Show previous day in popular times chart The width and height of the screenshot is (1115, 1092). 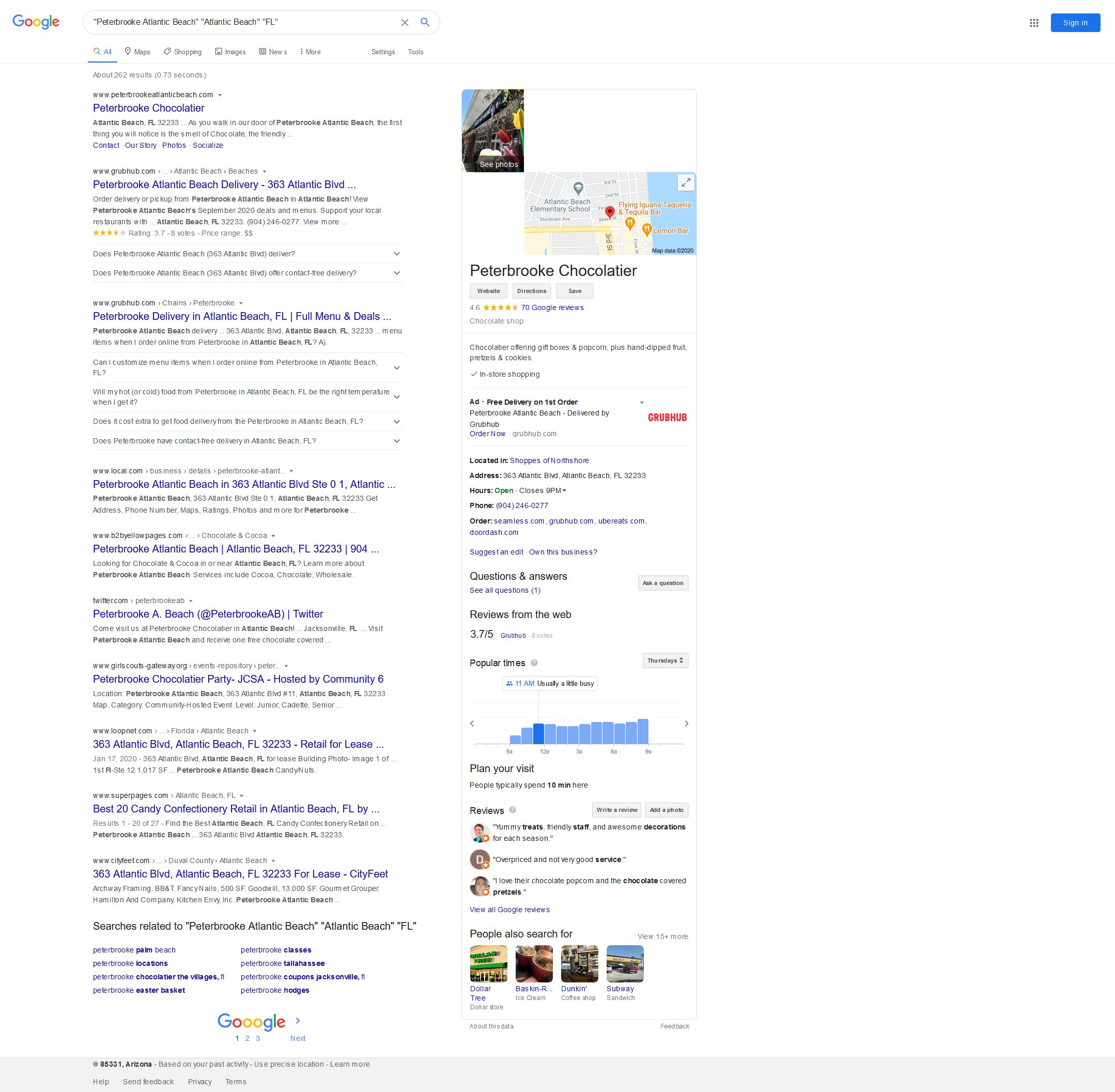click(x=472, y=724)
